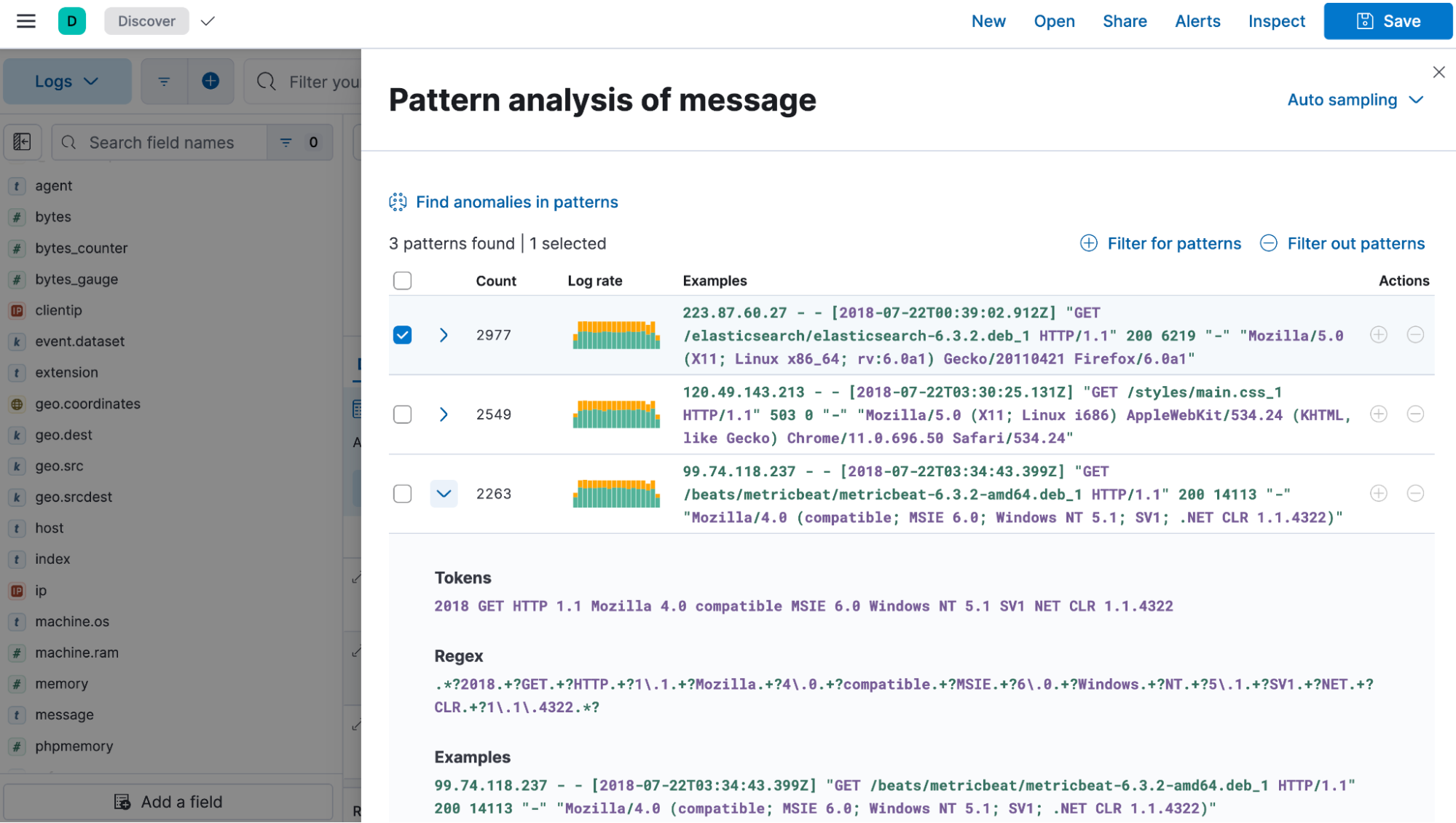This screenshot has height=823, width=1456.
Task: Collapse the field list sidebar icon
Action: pyautogui.click(x=22, y=142)
